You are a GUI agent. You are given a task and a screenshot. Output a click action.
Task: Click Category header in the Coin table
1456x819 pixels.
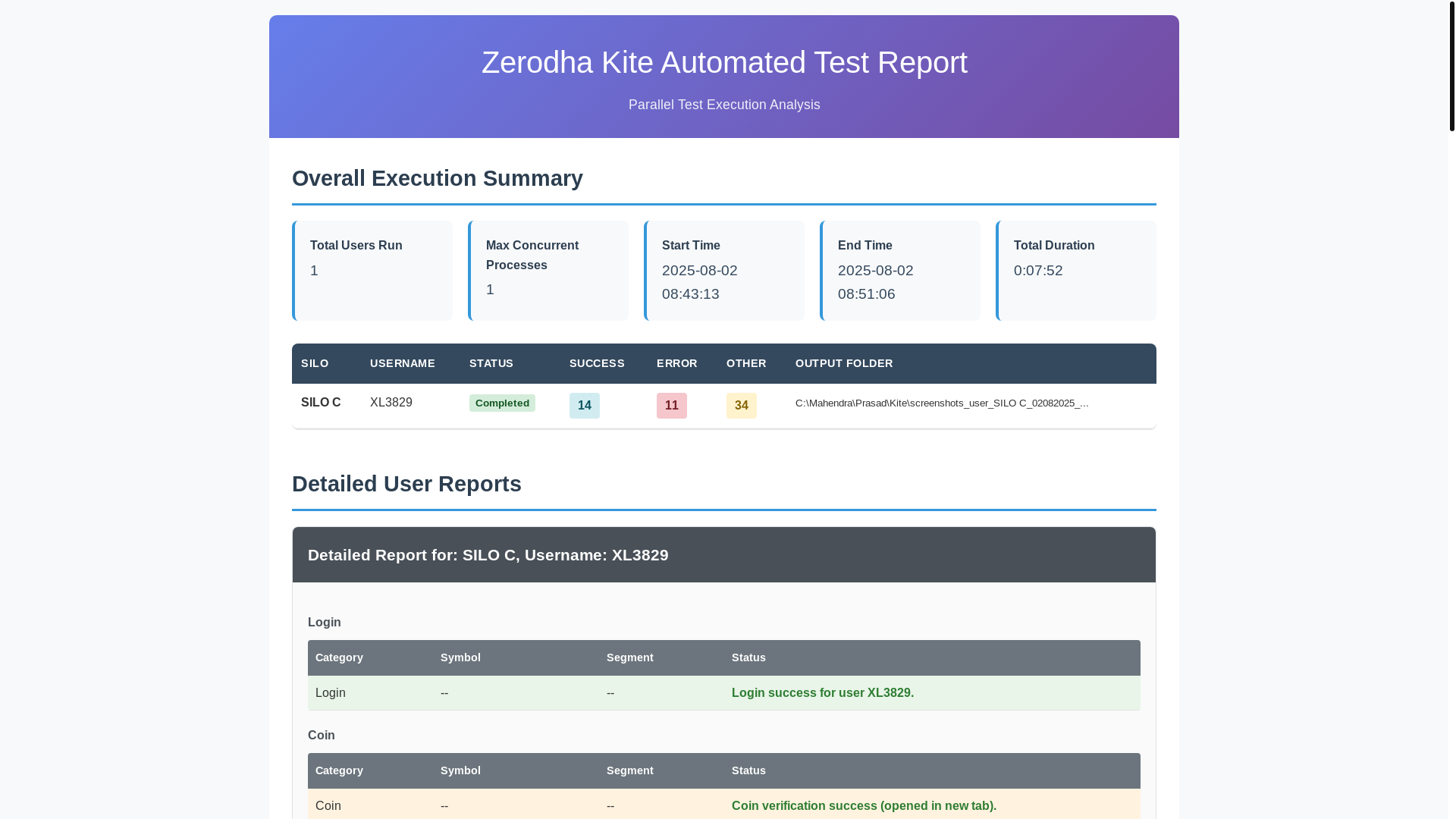coord(339,770)
